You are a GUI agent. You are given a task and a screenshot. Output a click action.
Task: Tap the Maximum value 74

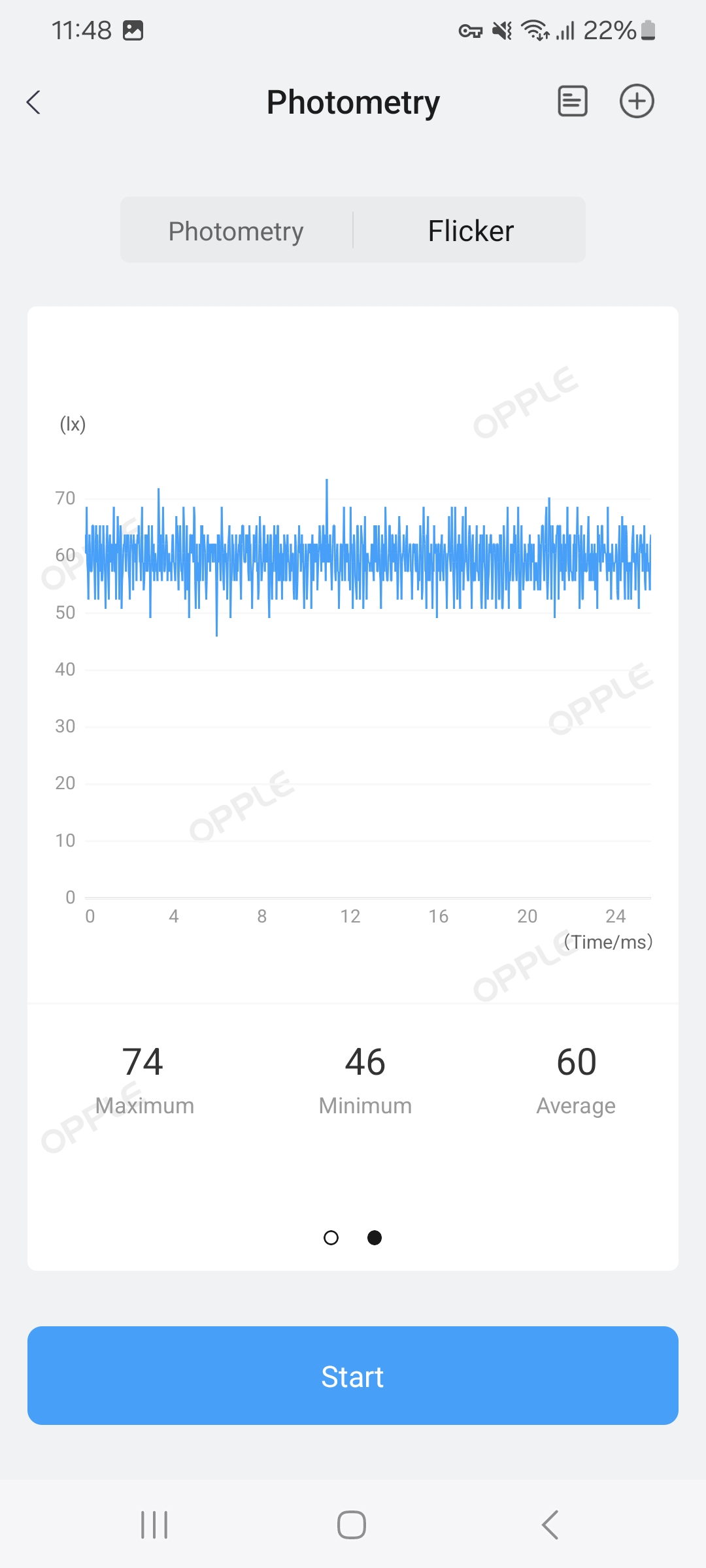(143, 1062)
